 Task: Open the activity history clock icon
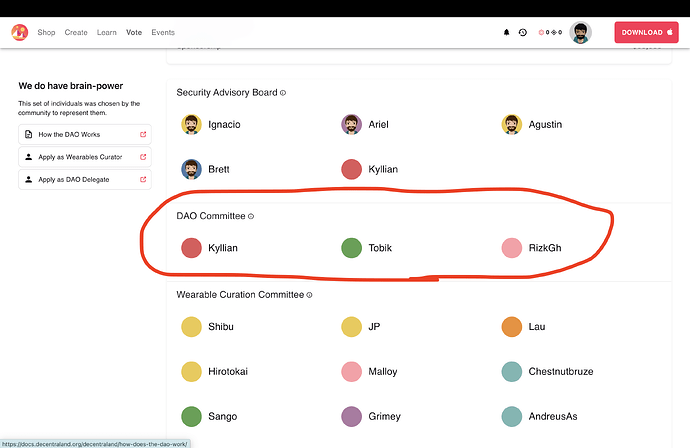coord(523,32)
